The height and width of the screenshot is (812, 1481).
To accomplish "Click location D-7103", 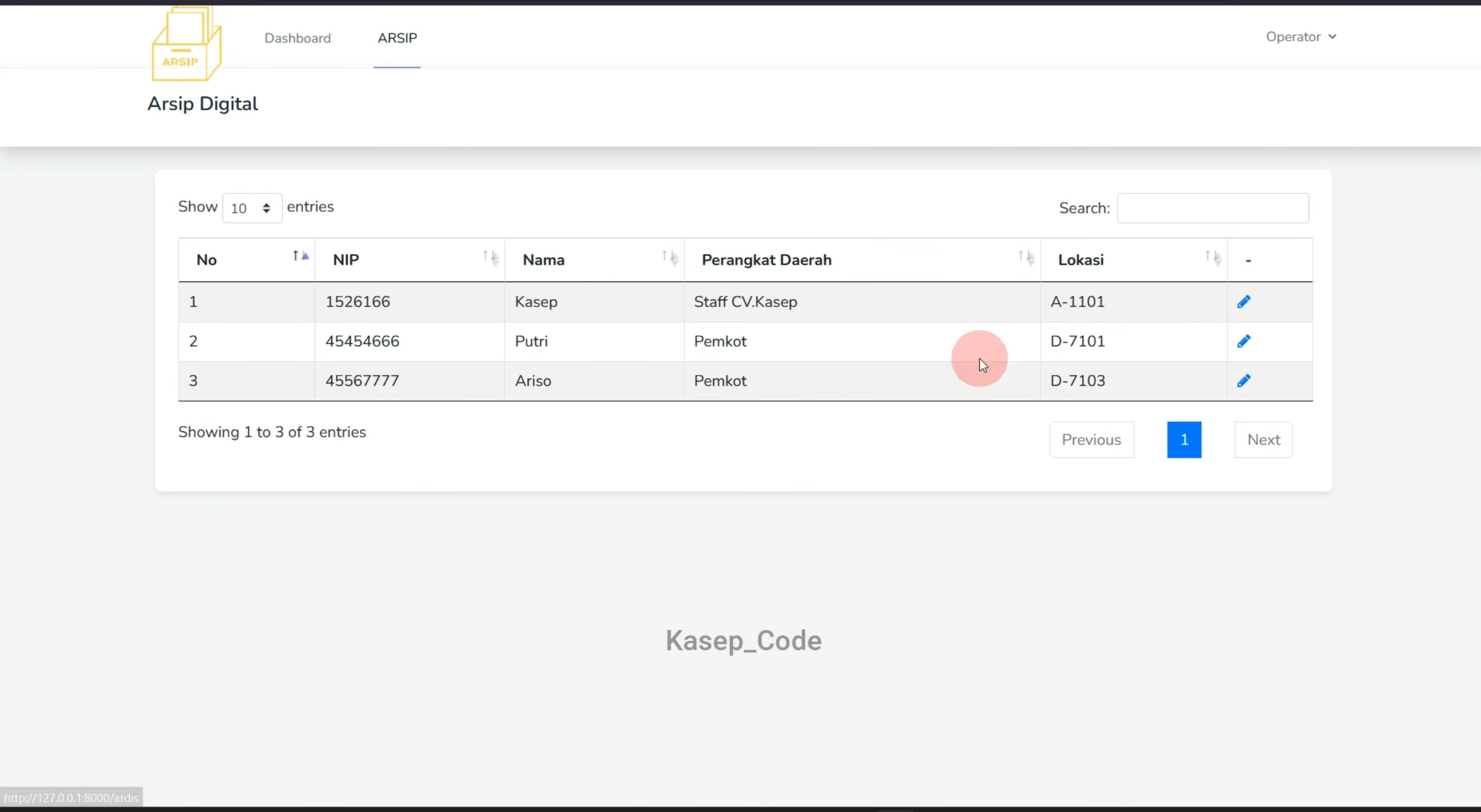I will tap(1078, 381).
